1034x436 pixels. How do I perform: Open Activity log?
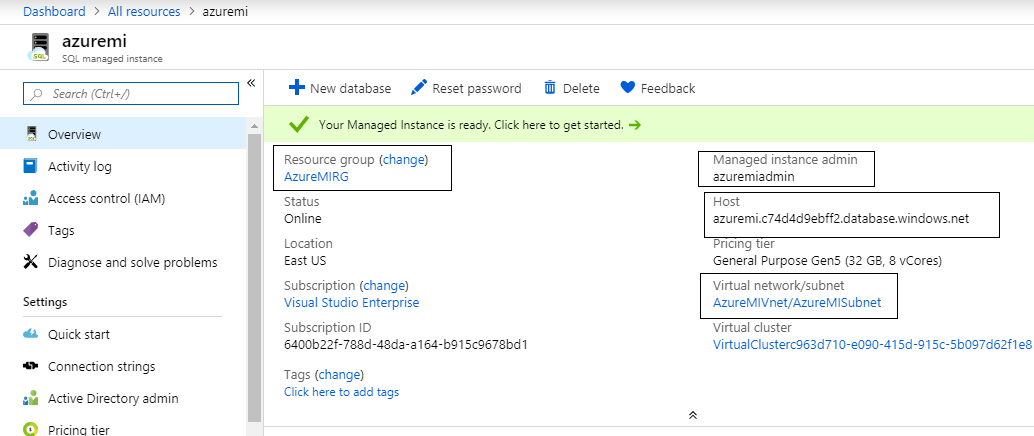[80, 166]
